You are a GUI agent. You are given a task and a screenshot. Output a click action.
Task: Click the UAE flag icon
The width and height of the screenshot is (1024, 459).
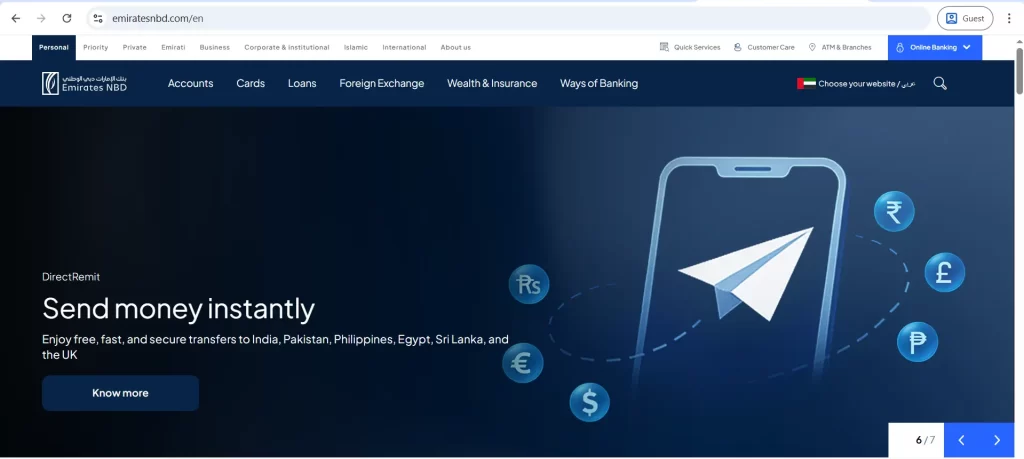click(806, 84)
